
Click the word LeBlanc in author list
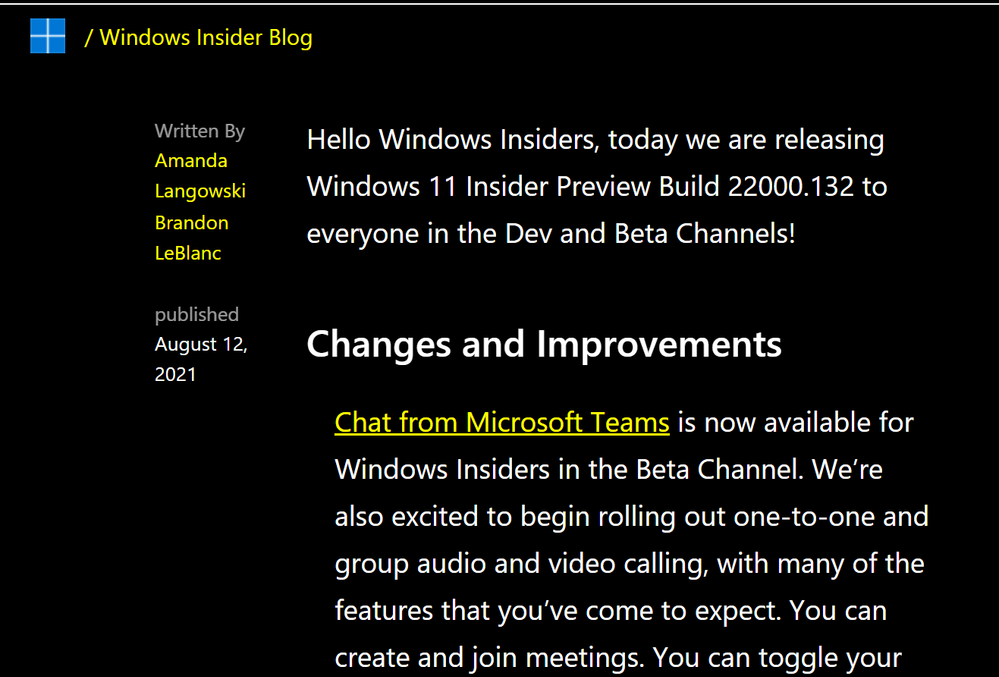187,253
